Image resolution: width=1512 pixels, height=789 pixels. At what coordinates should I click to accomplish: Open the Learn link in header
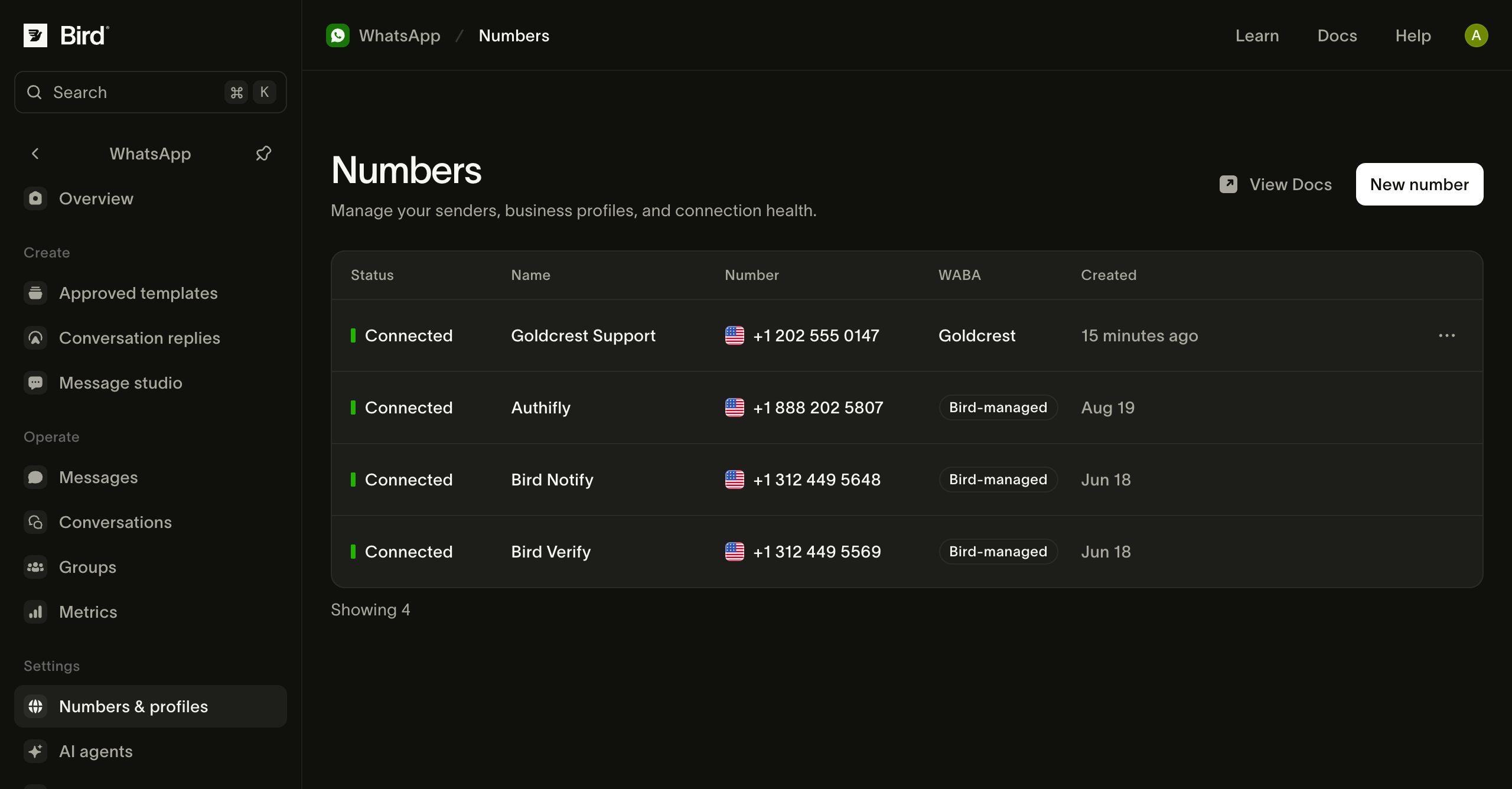1257,35
